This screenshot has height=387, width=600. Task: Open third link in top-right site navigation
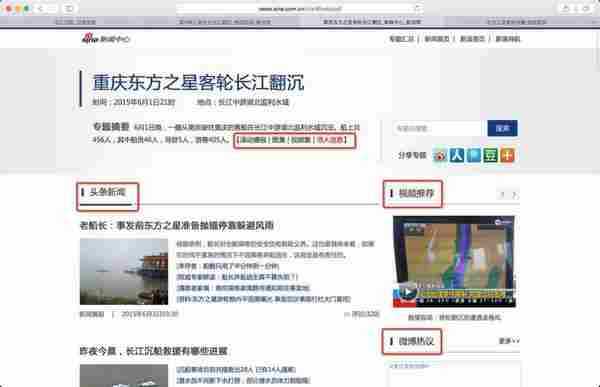tap(472, 39)
